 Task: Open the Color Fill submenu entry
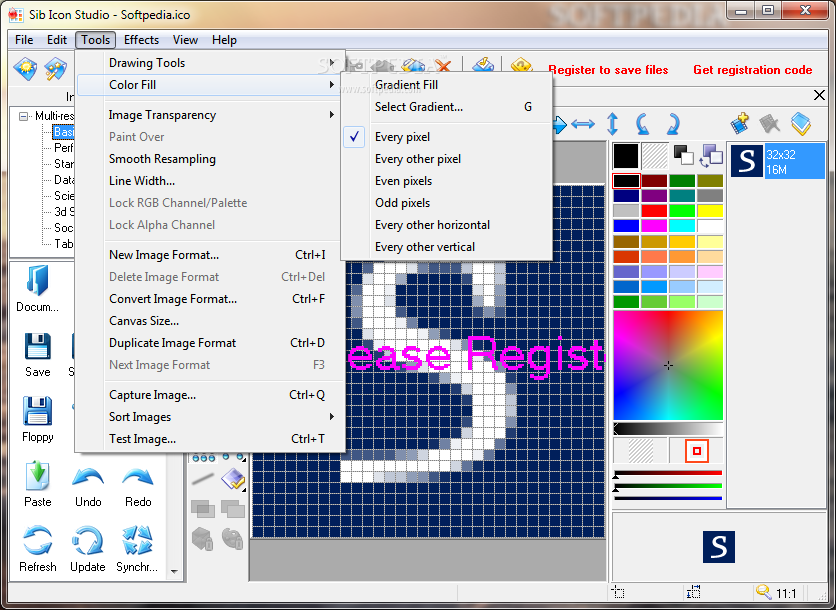[x=210, y=85]
